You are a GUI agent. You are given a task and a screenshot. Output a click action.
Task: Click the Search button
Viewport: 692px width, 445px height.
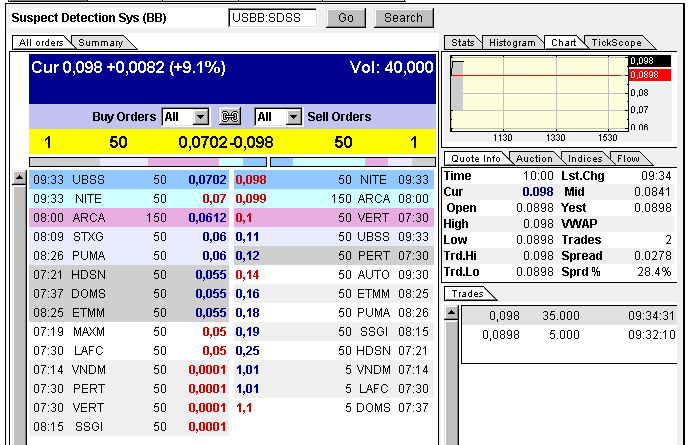click(403, 18)
